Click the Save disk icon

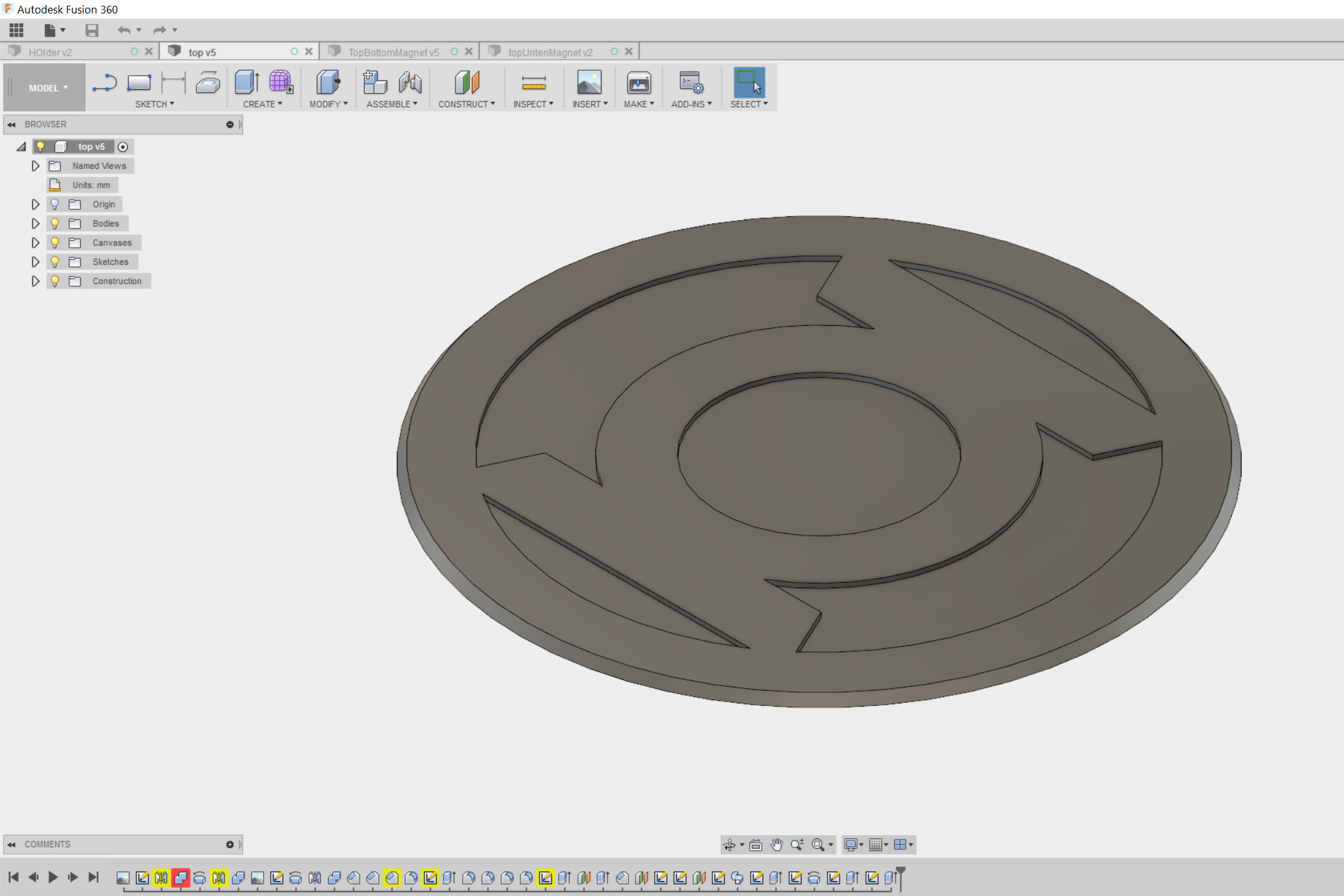coord(92,30)
